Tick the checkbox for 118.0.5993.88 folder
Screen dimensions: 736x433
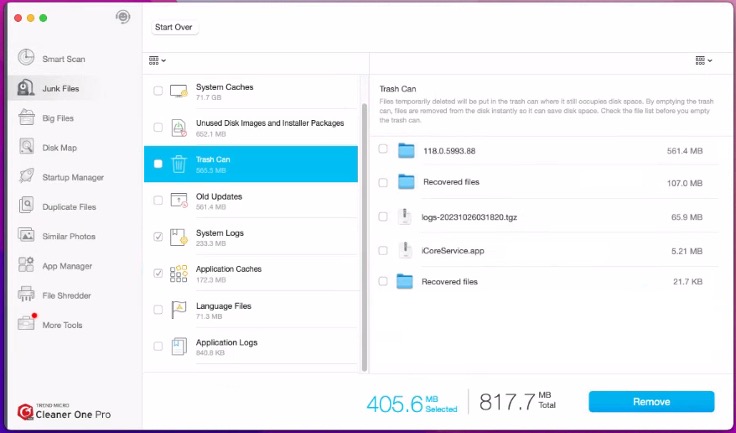[383, 150]
